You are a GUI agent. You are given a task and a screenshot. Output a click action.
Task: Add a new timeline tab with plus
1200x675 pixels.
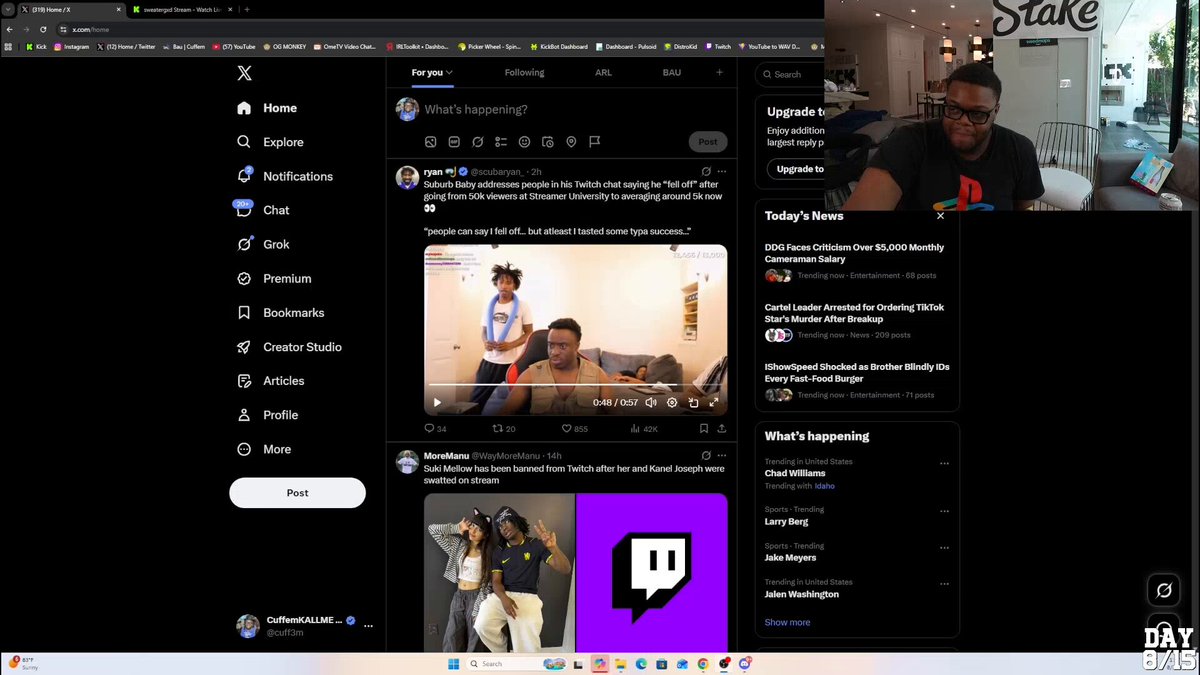[x=719, y=72]
